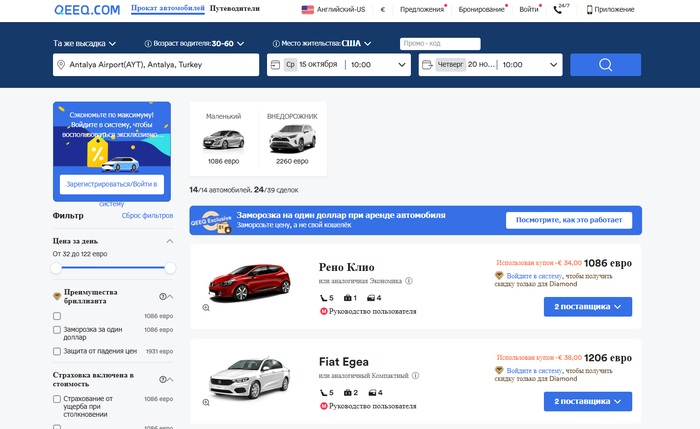The image size is (700, 429).
Task: Click right handle of price slider
Action: tap(170, 268)
